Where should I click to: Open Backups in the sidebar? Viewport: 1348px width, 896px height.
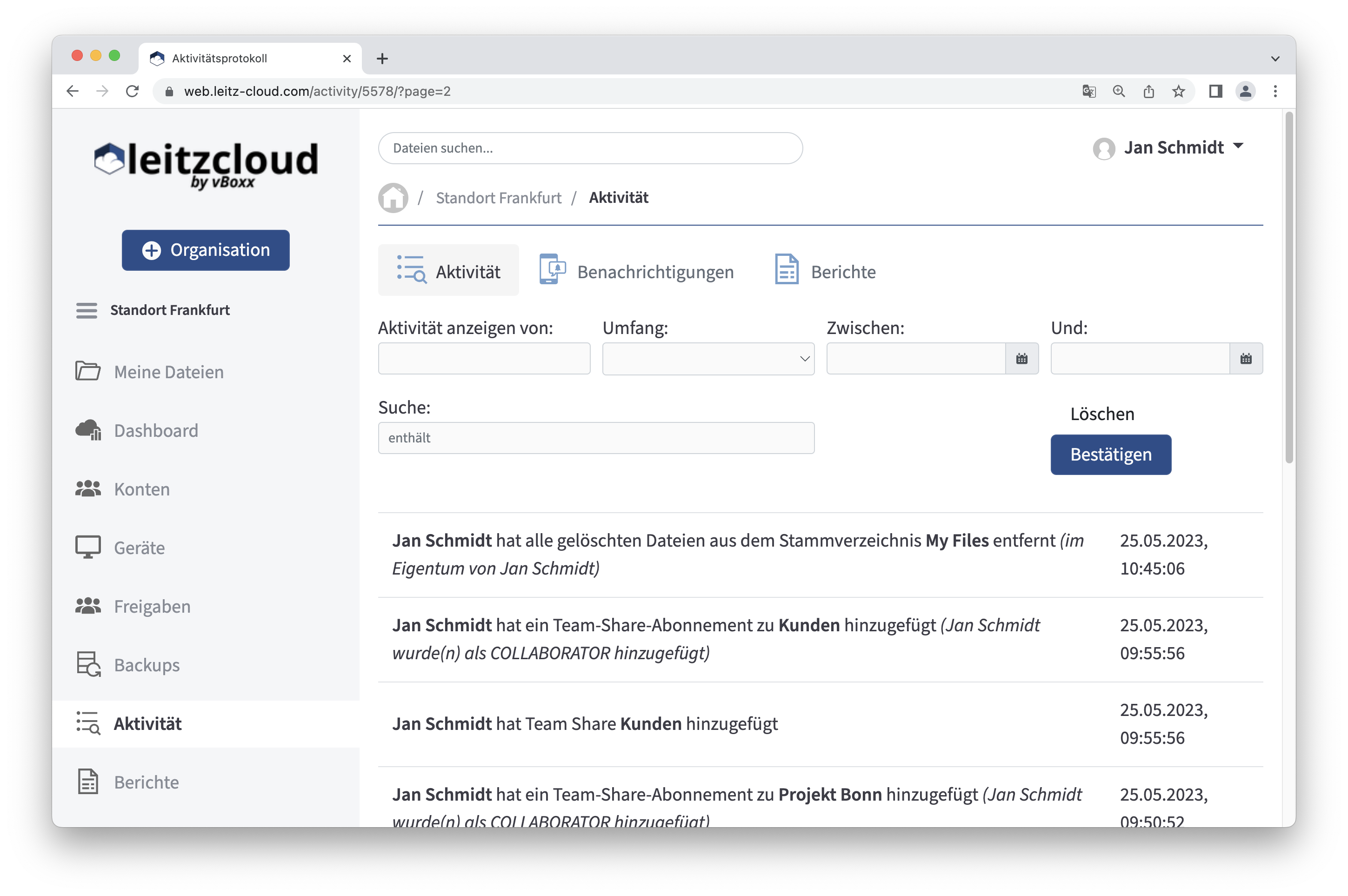(x=147, y=665)
